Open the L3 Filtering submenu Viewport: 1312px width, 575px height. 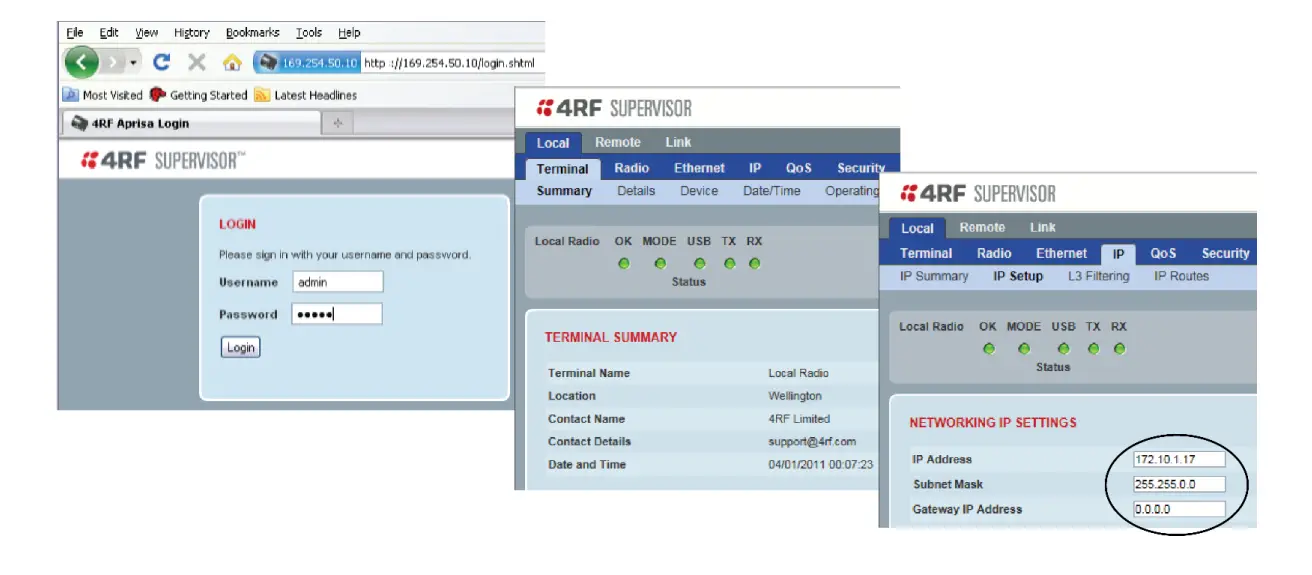click(1099, 276)
